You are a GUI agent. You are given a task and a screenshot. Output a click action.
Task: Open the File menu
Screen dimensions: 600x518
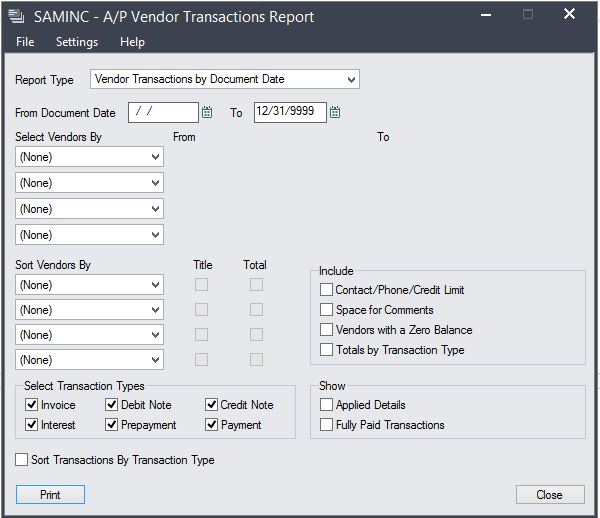click(x=25, y=42)
